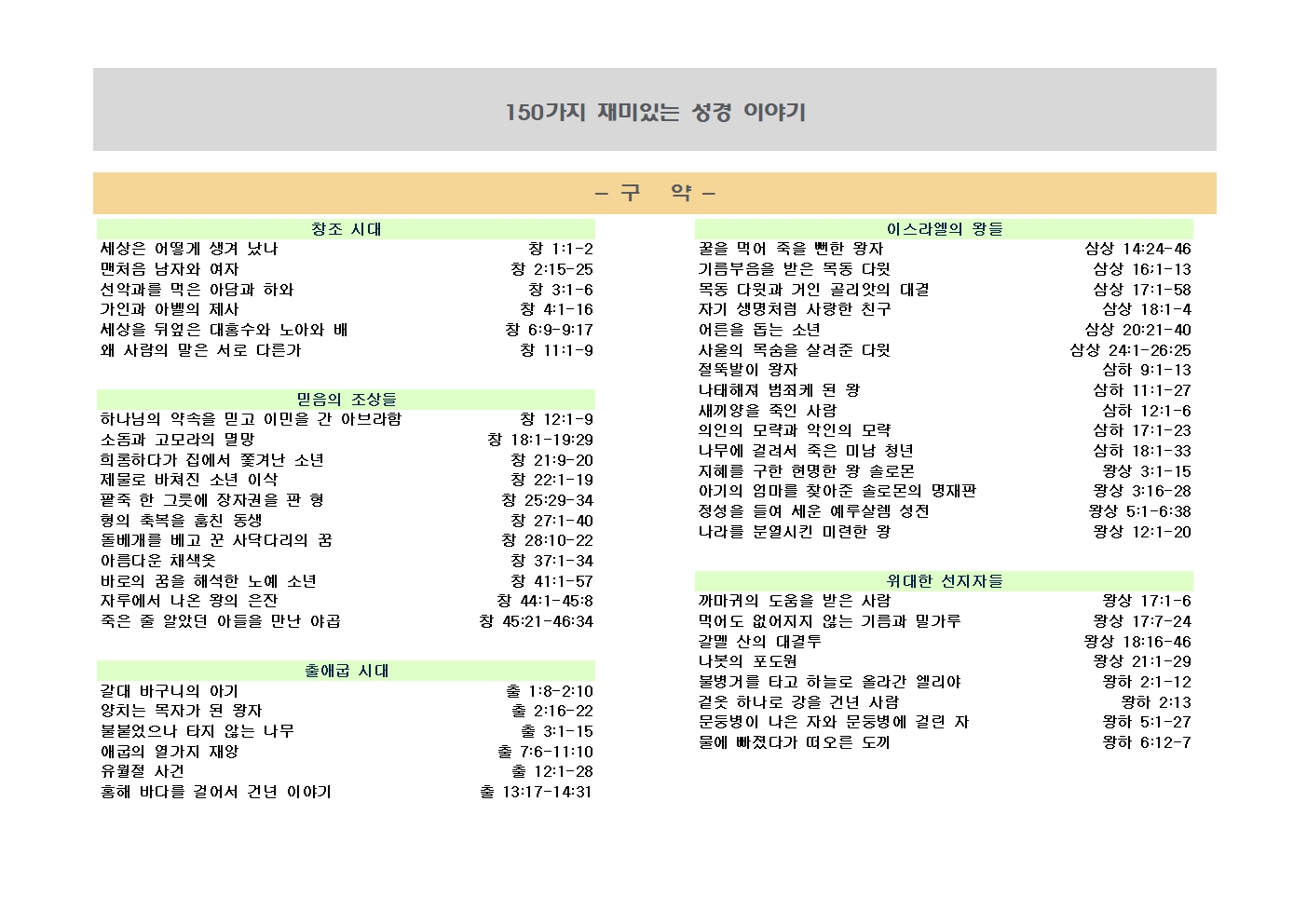Select the '위대한 선지자들' heading
The image size is (1307, 924).
coord(944,581)
